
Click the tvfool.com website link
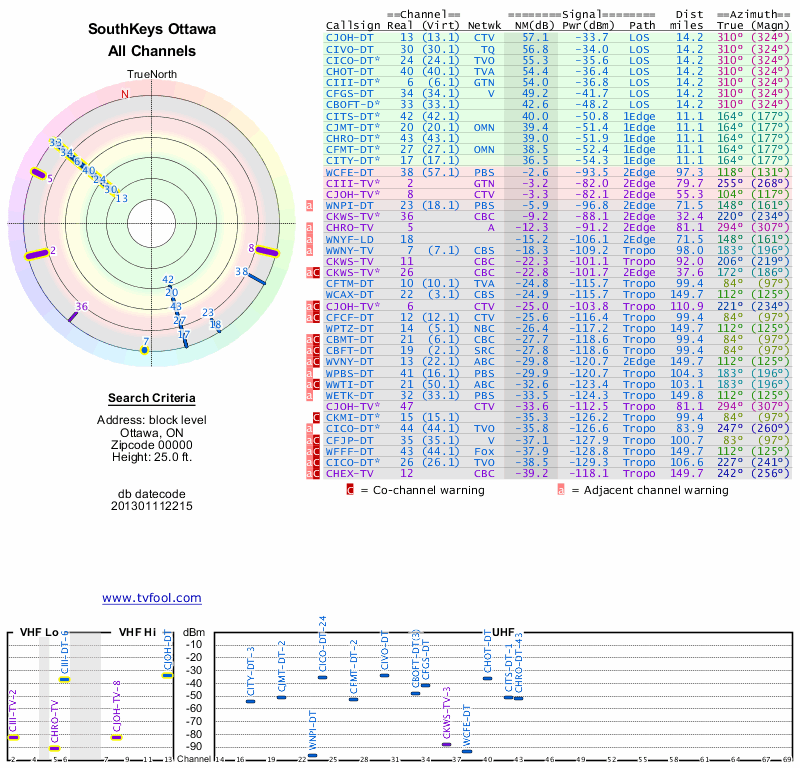tap(151, 598)
